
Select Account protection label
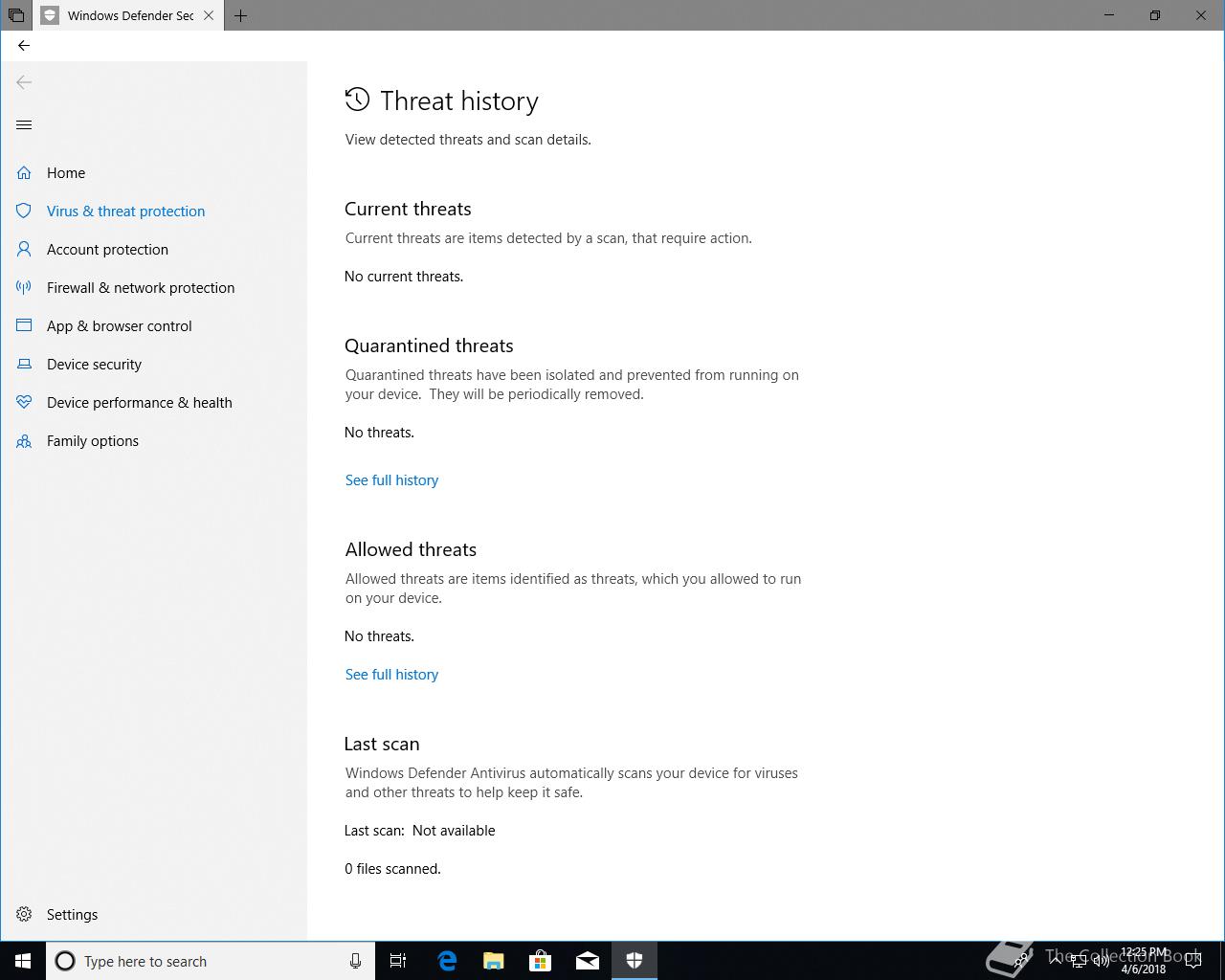pyautogui.click(x=107, y=250)
